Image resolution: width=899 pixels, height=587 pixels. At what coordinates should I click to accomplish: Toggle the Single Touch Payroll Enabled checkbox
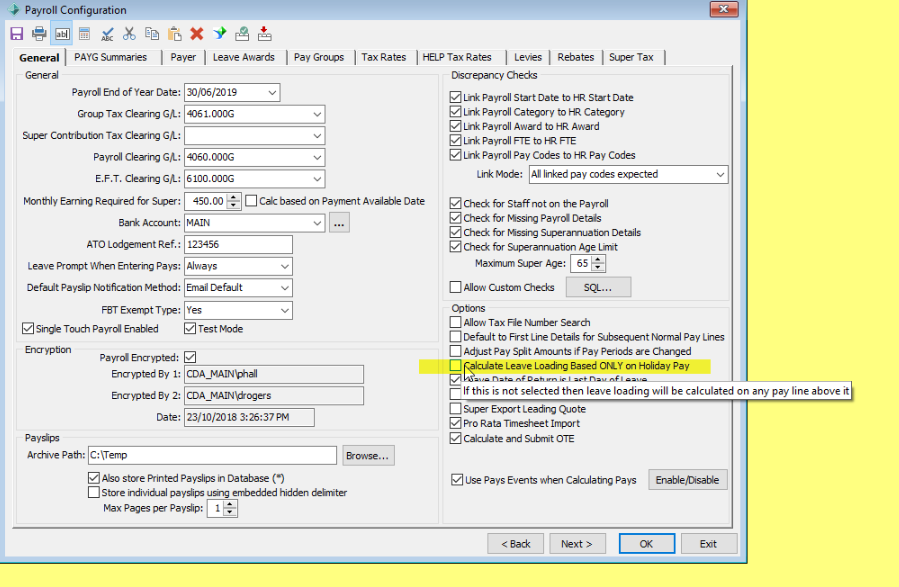point(28,329)
